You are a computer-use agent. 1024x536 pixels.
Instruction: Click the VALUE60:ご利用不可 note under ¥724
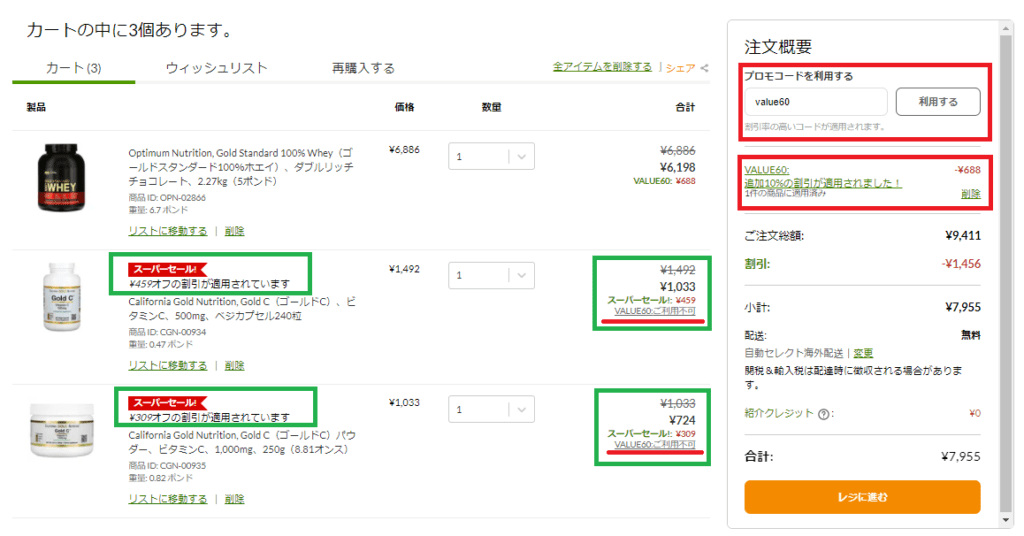click(654, 445)
